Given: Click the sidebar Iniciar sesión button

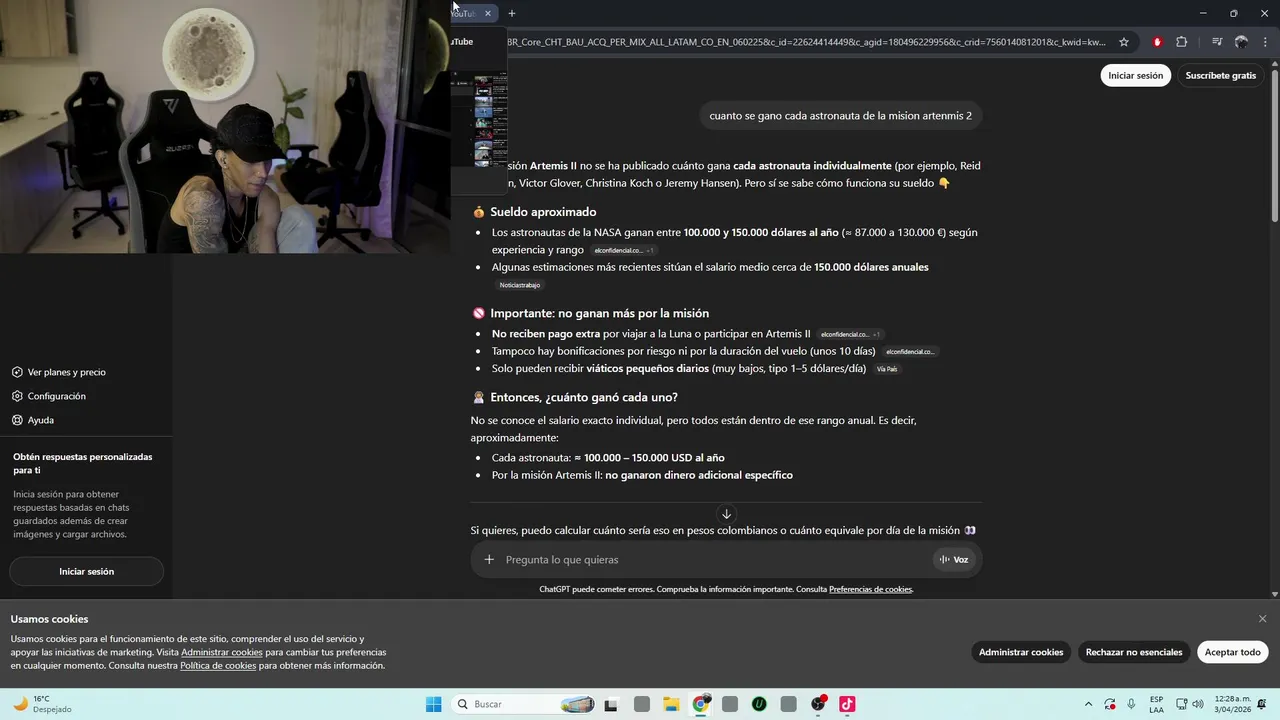Looking at the screenshot, I should pyautogui.click(x=86, y=571).
